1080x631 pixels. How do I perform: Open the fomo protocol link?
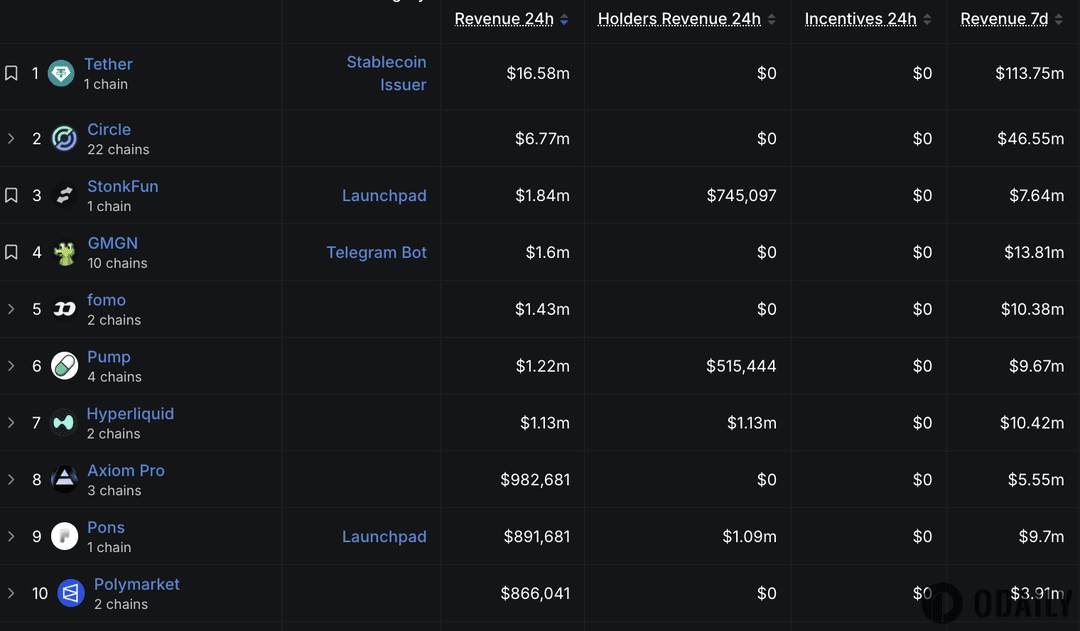click(x=106, y=300)
